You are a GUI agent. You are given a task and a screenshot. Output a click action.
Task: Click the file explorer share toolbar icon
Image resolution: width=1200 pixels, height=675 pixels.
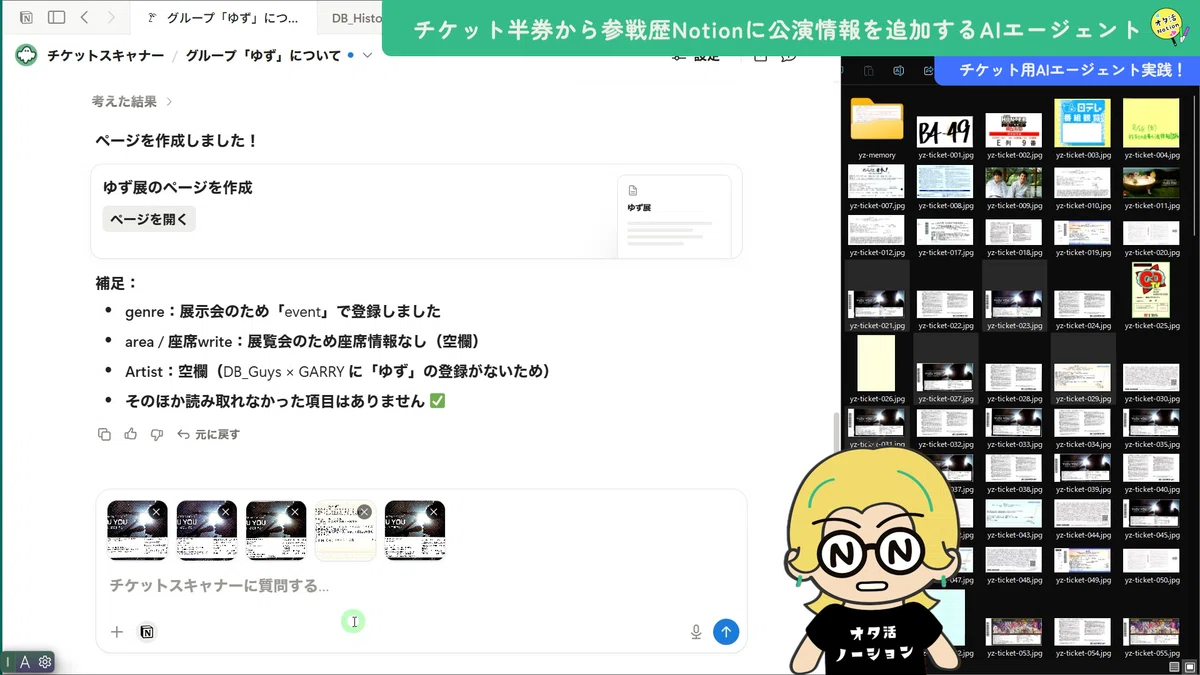pos(929,71)
